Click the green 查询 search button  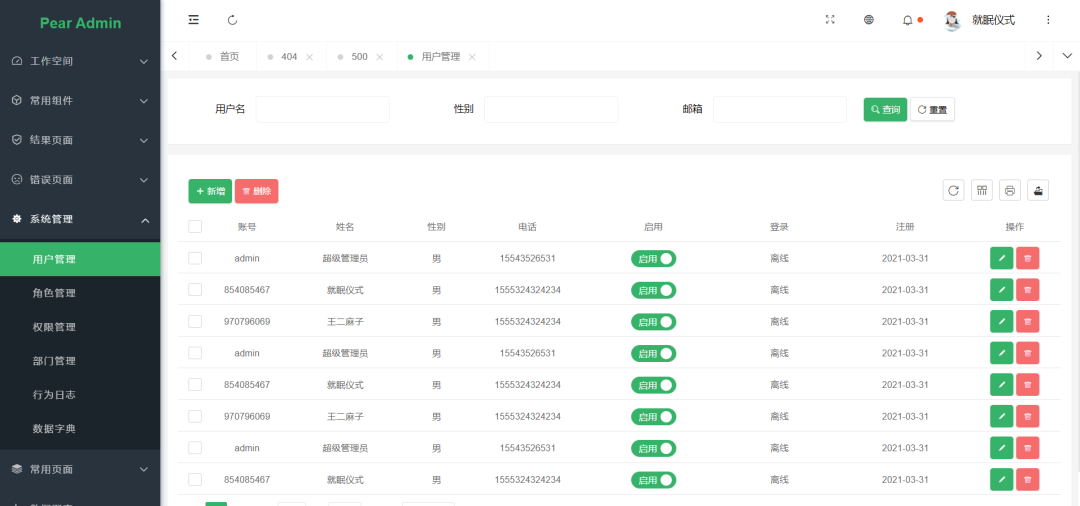point(885,109)
